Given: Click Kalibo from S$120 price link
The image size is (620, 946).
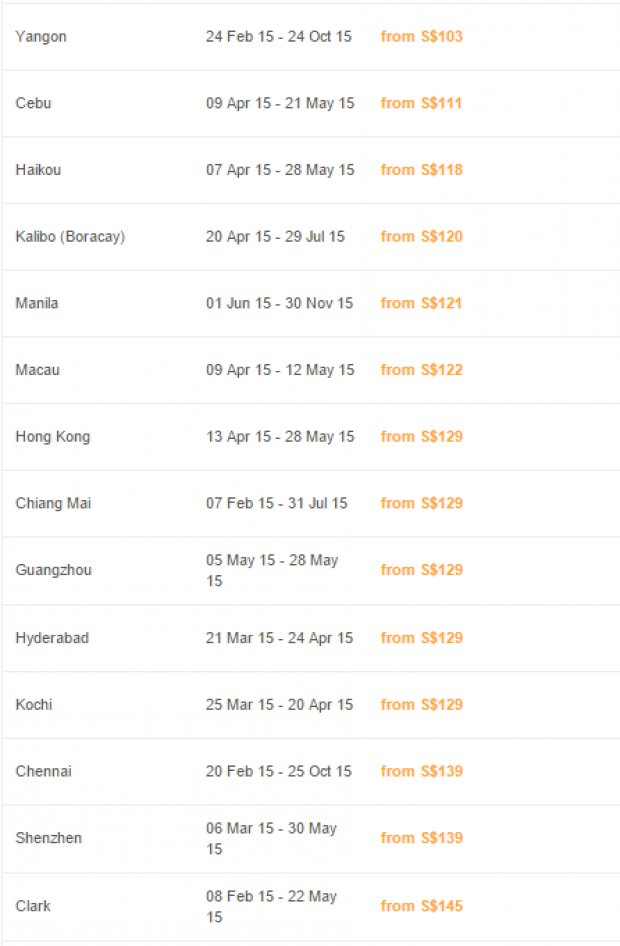Looking at the screenshot, I should click(421, 236).
